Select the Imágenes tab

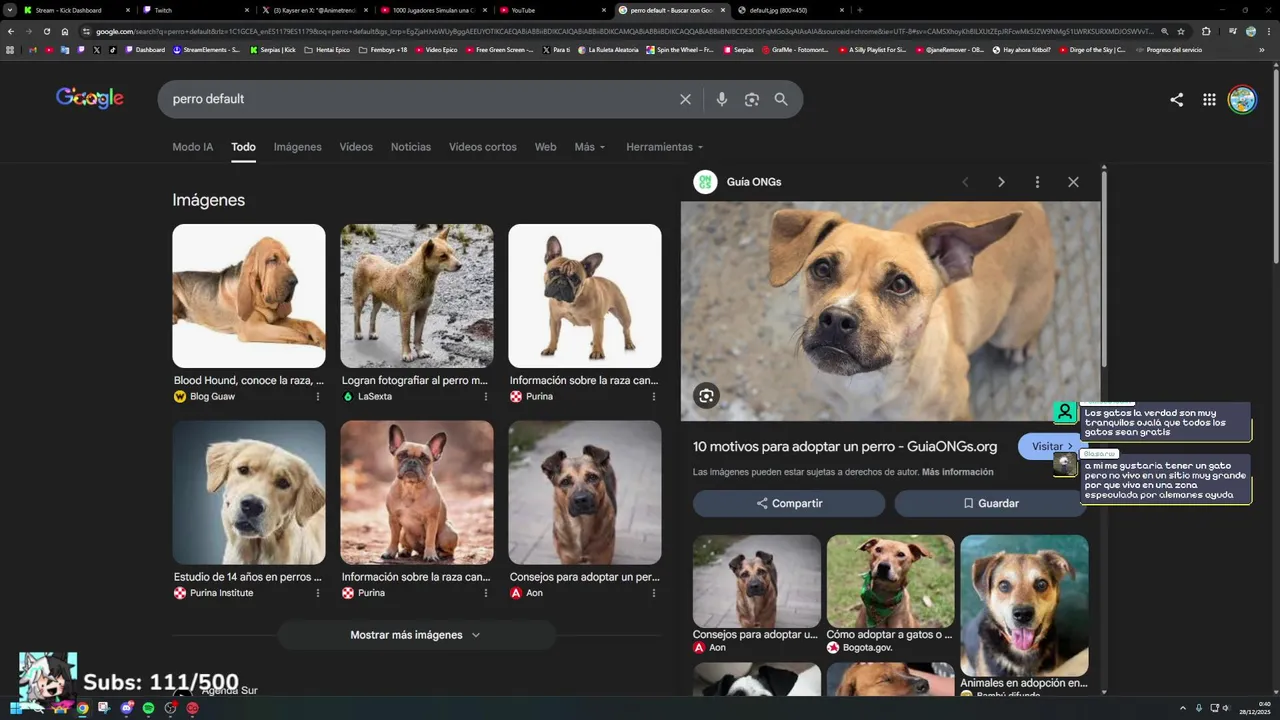[298, 147]
